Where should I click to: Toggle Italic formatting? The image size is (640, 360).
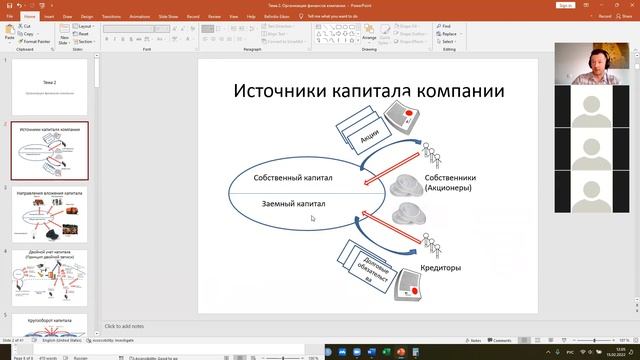115,39
